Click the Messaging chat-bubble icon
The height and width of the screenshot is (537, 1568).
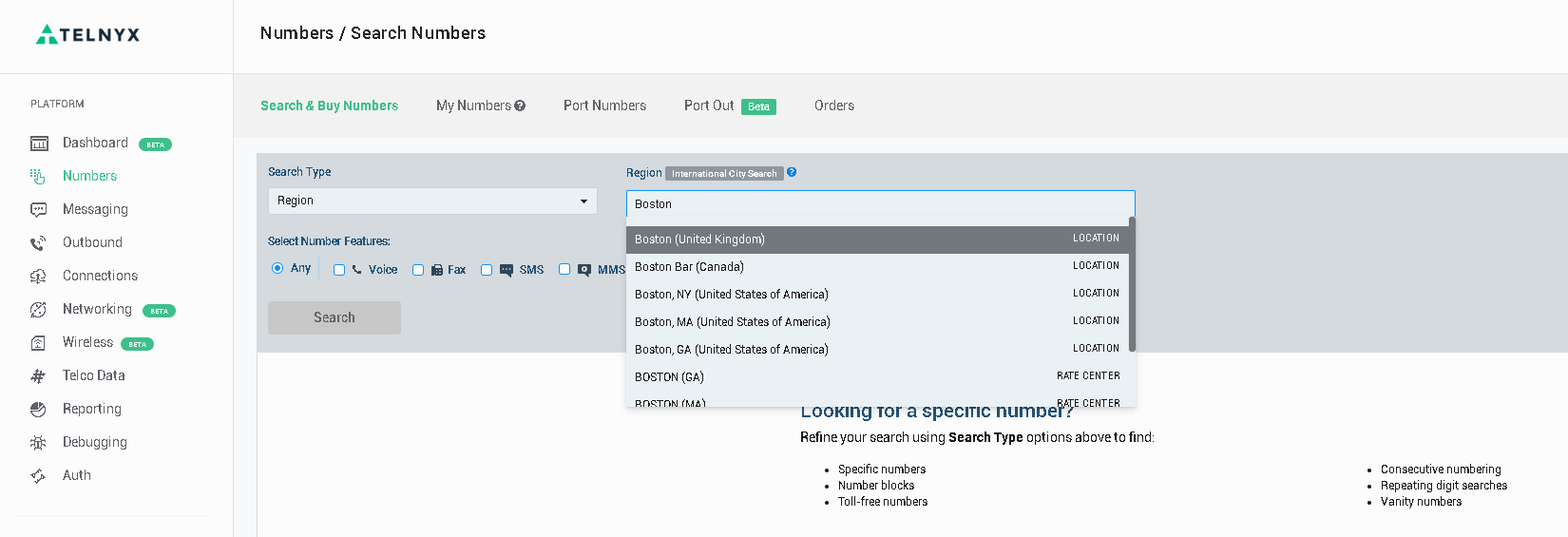(x=38, y=209)
